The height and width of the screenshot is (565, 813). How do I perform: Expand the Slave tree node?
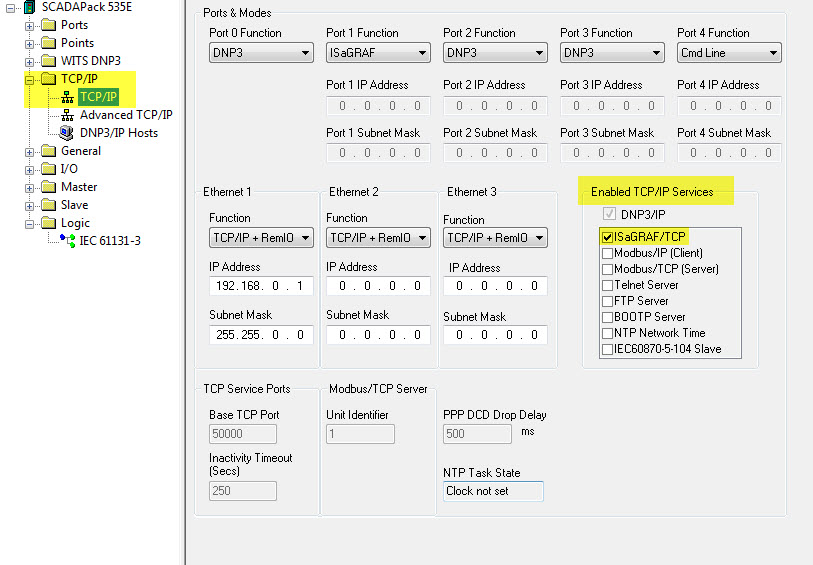pos(30,206)
